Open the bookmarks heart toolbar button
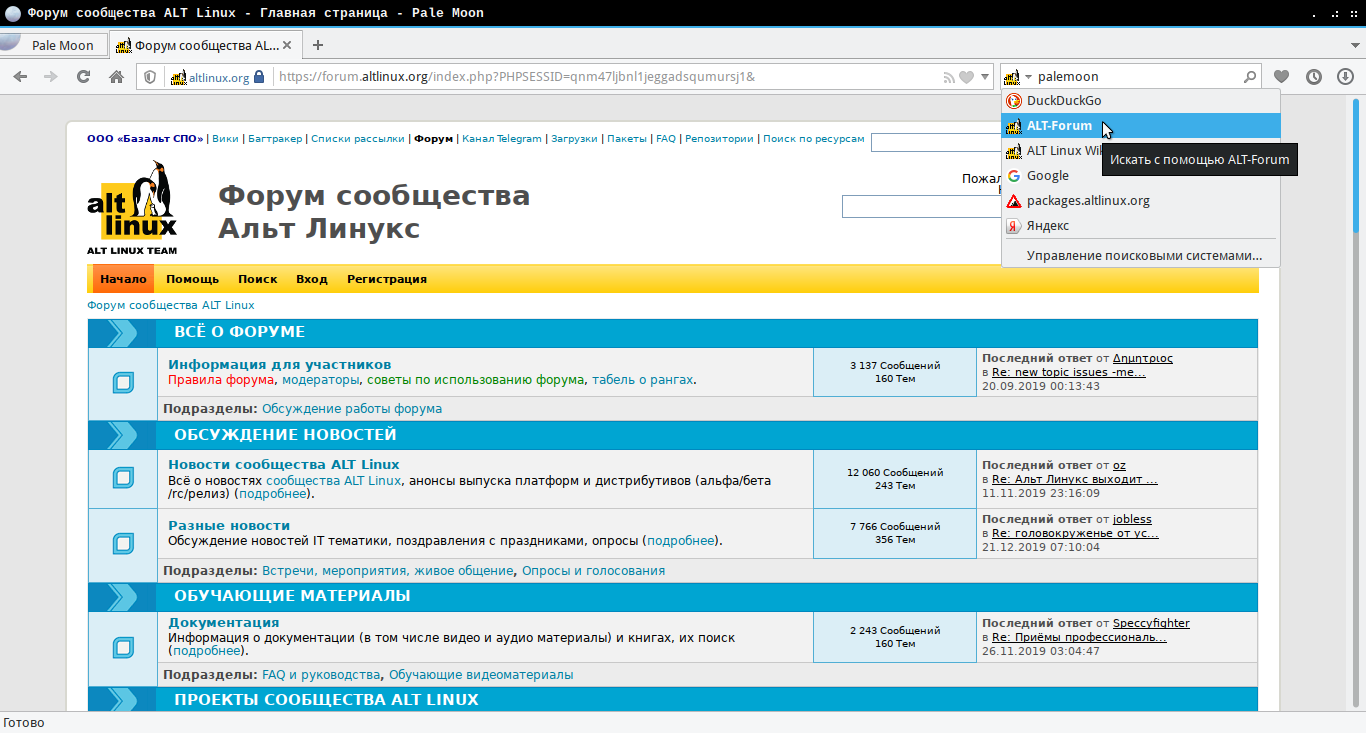Image resolution: width=1366 pixels, height=733 pixels. tap(1281, 77)
